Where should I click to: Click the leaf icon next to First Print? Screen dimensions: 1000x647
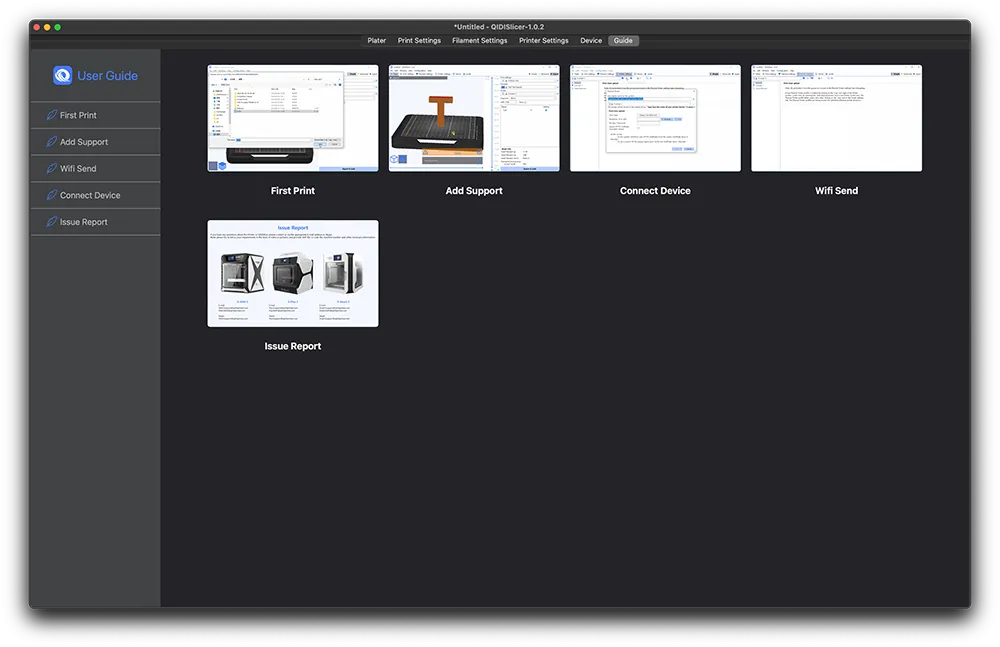51,115
